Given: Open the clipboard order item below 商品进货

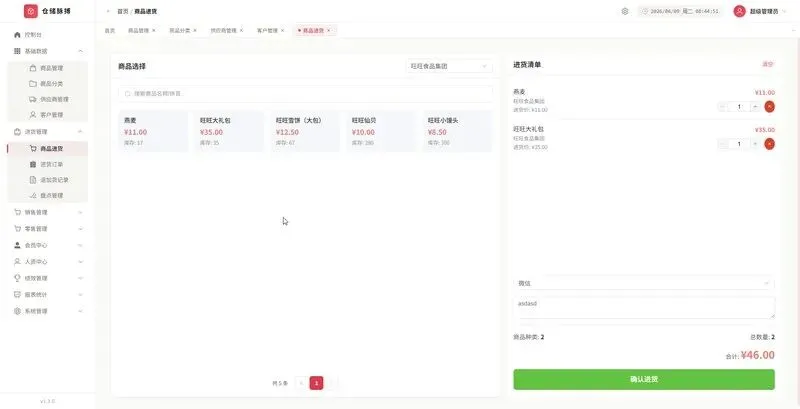Looking at the screenshot, I should 47,164.
